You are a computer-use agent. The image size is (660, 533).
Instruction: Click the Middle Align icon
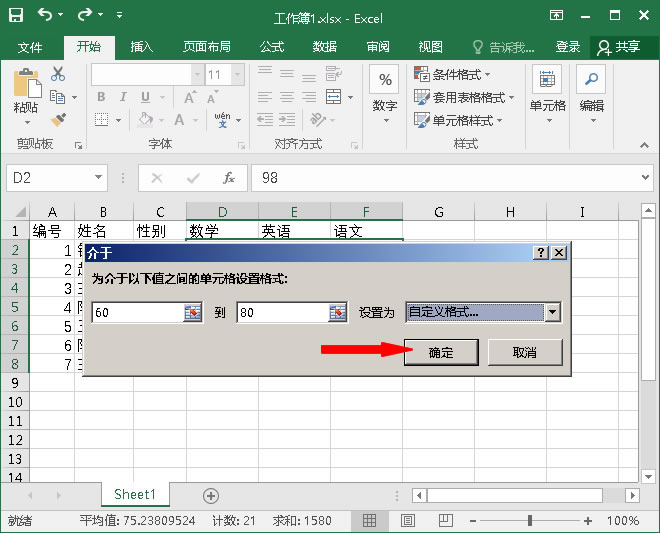[287, 74]
